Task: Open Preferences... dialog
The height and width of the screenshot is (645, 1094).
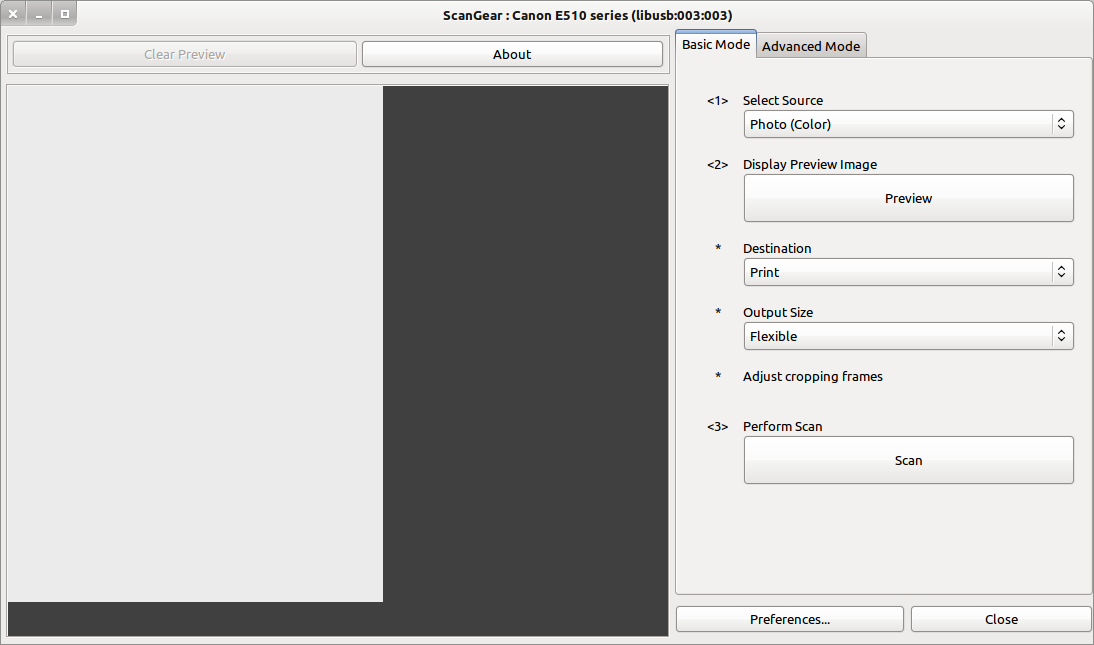Action: 790,619
